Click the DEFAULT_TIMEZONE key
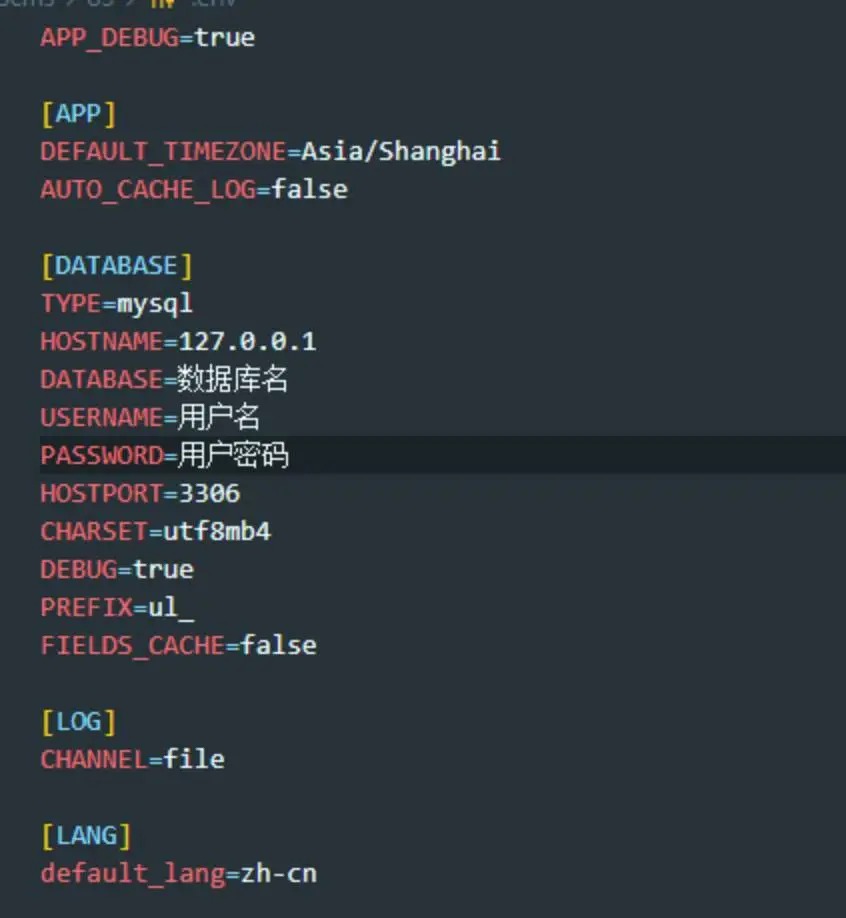This screenshot has width=846, height=918. coord(163,152)
